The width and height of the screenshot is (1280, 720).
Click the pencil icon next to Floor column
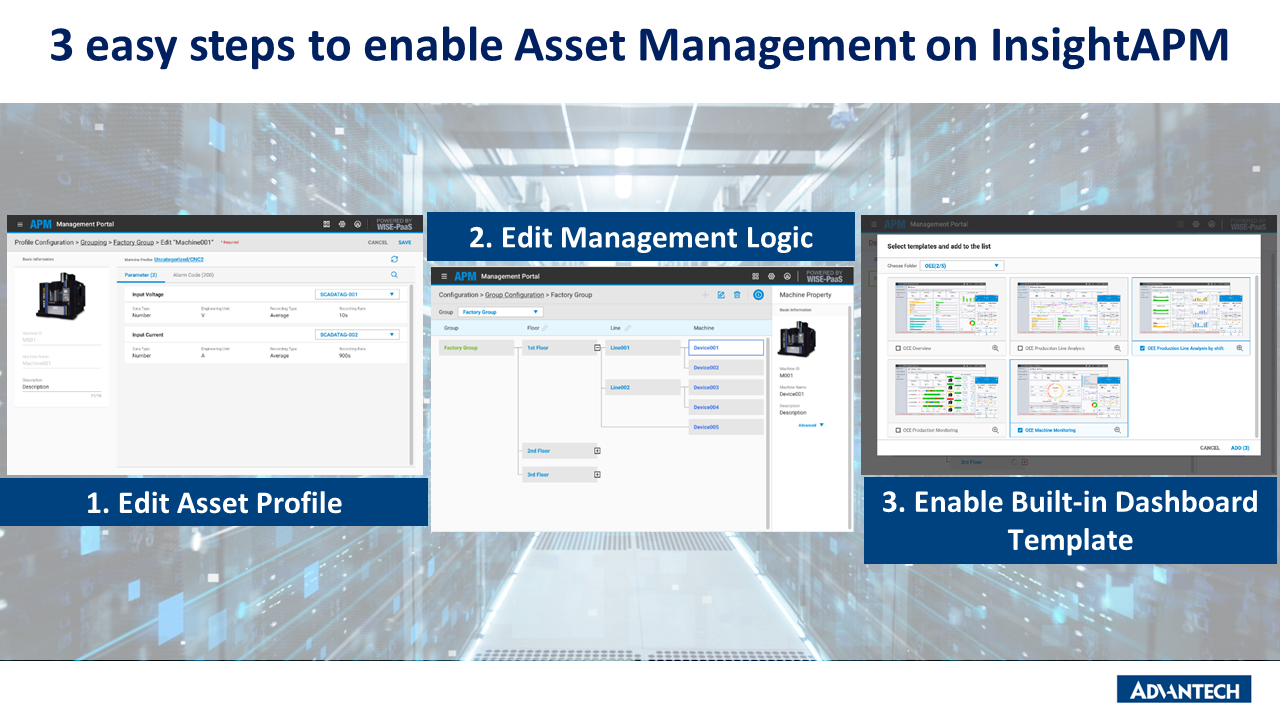[545, 328]
